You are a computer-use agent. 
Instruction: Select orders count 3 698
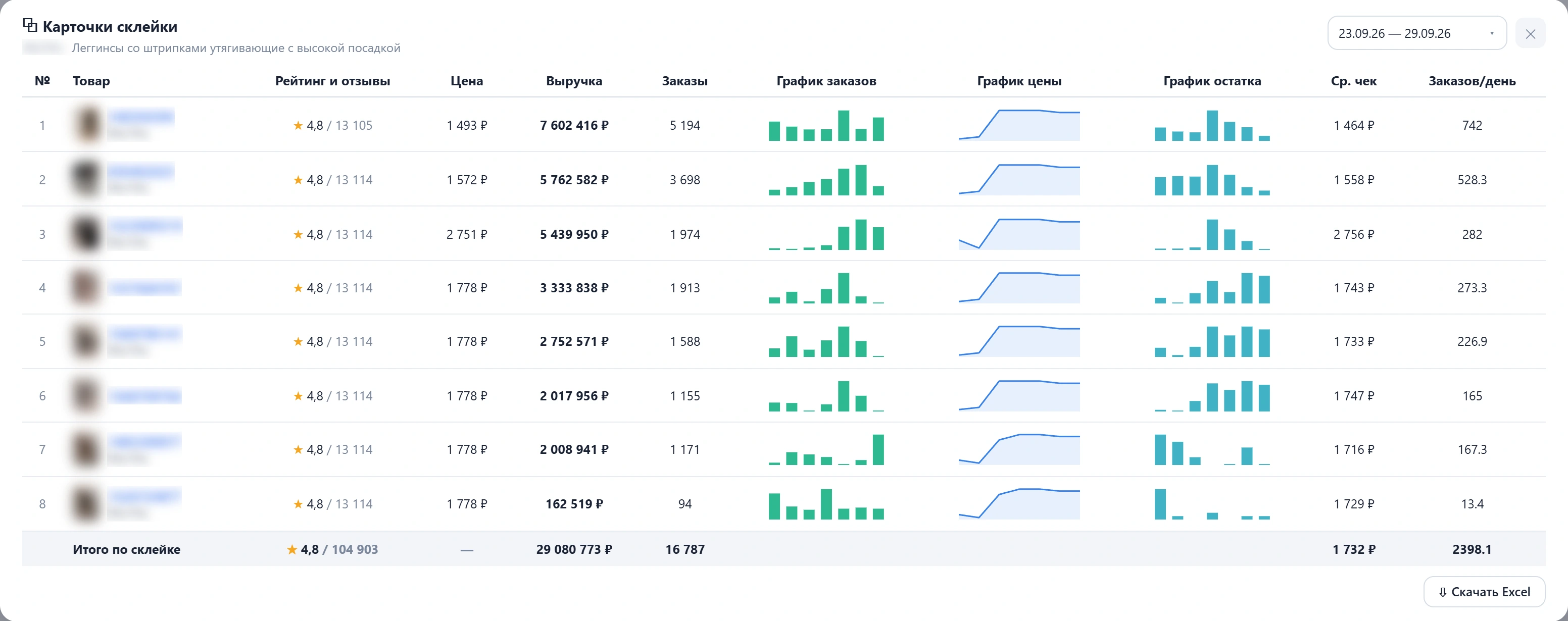coord(685,180)
